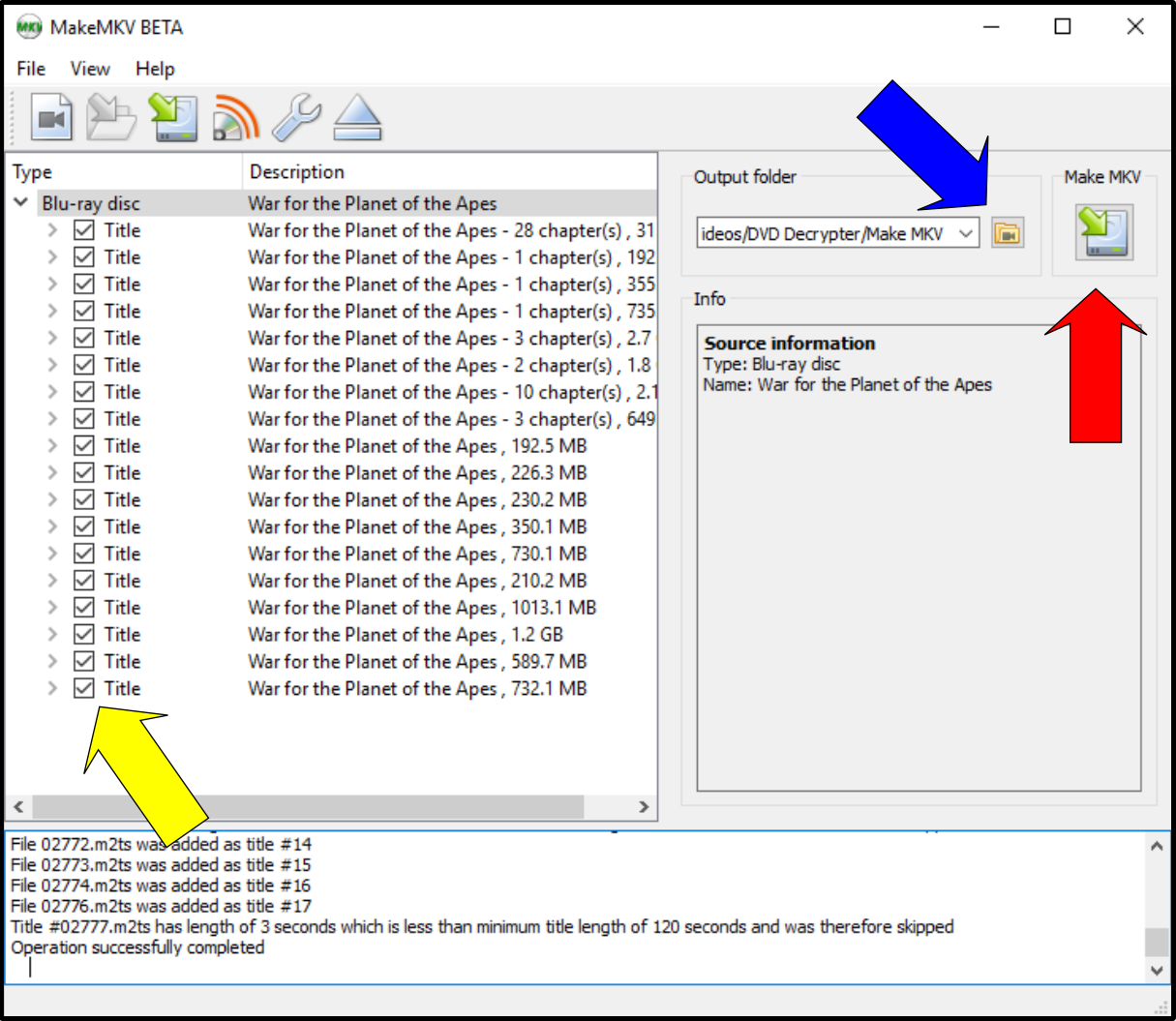Open the Help menu
This screenshot has height=1021, width=1176.
tap(155, 69)
